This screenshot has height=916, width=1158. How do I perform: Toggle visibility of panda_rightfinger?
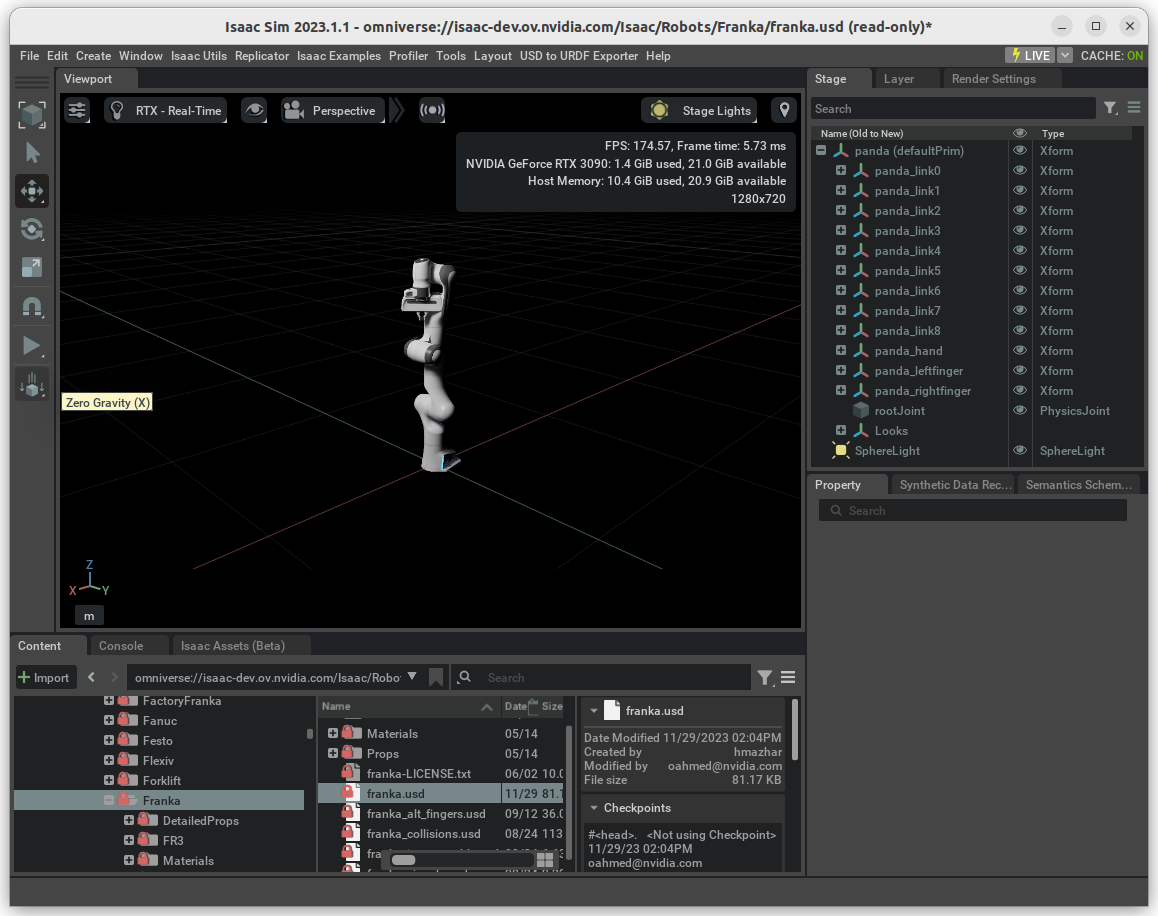(x=1020, y=390)
